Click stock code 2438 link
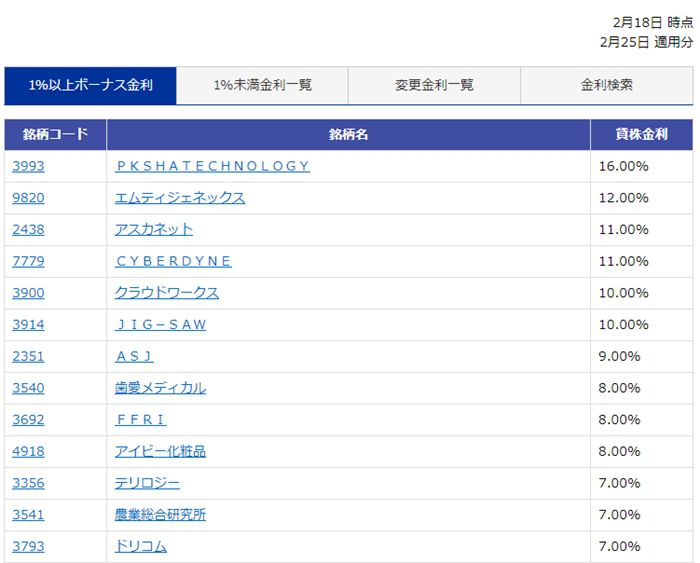 point(28,230)
